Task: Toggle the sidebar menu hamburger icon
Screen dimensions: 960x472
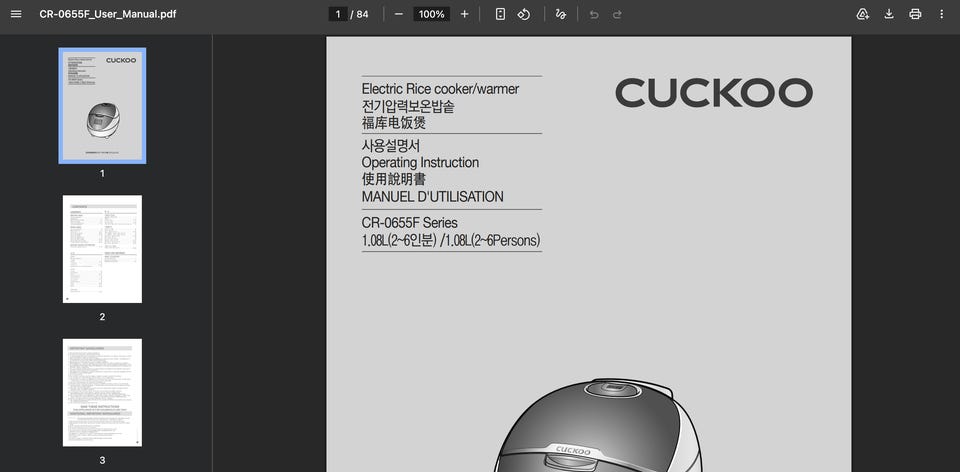Action: pyautogui.click(x=16, y=14)
